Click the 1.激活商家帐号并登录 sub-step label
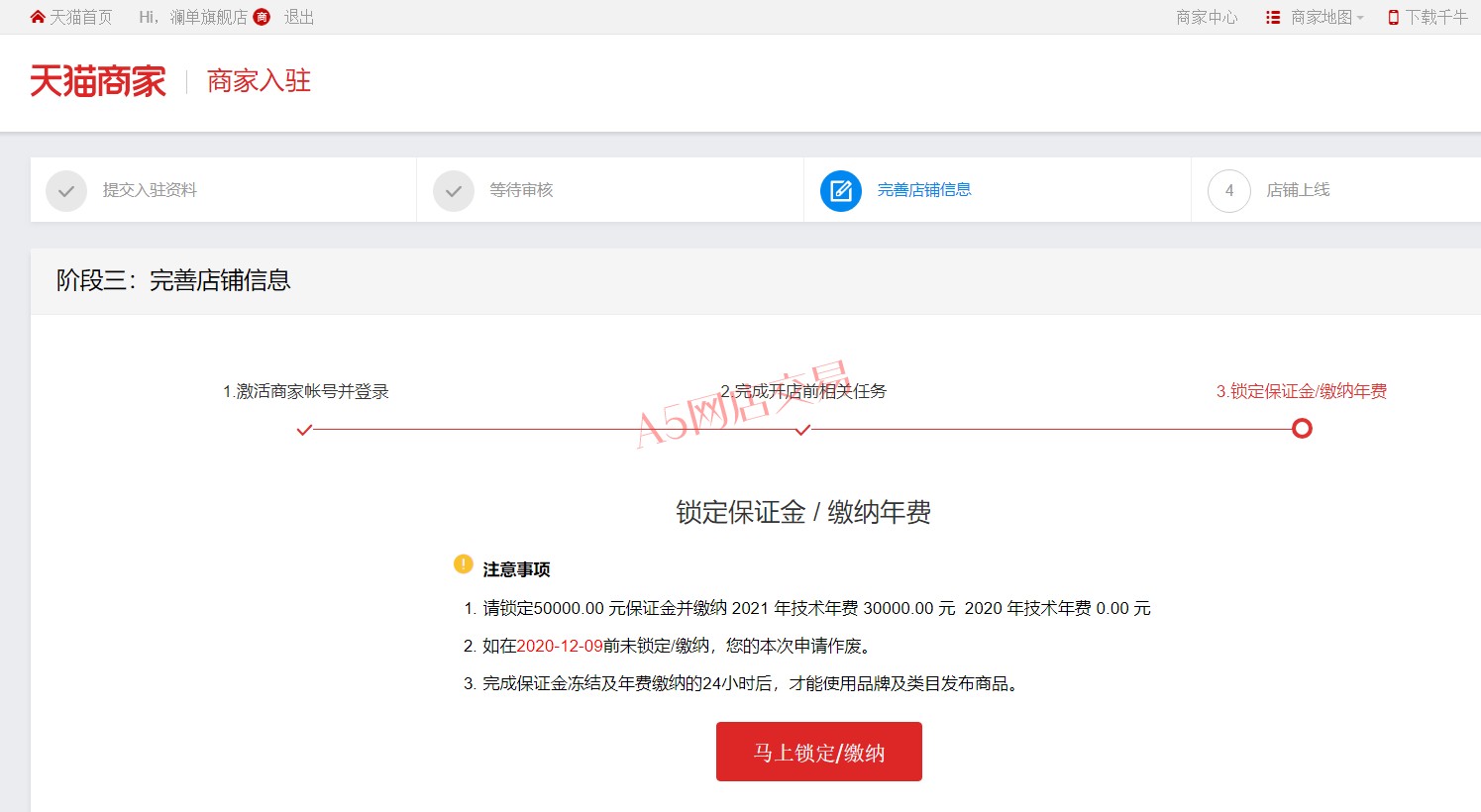This screenshot has height=812, width=1481. (x=305, y=391)
